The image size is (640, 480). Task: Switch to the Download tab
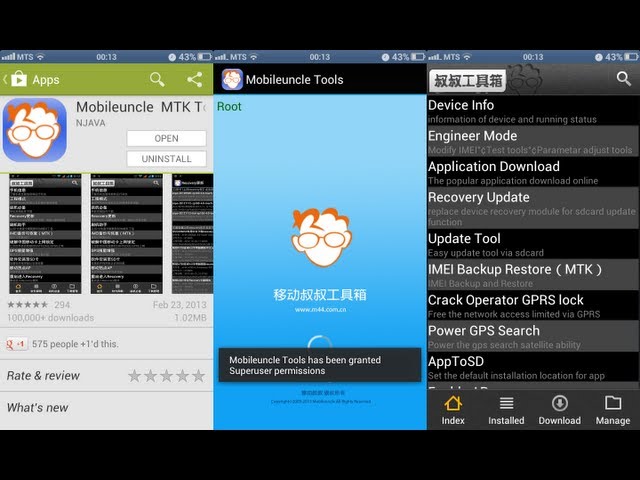[x=560, y=410]
